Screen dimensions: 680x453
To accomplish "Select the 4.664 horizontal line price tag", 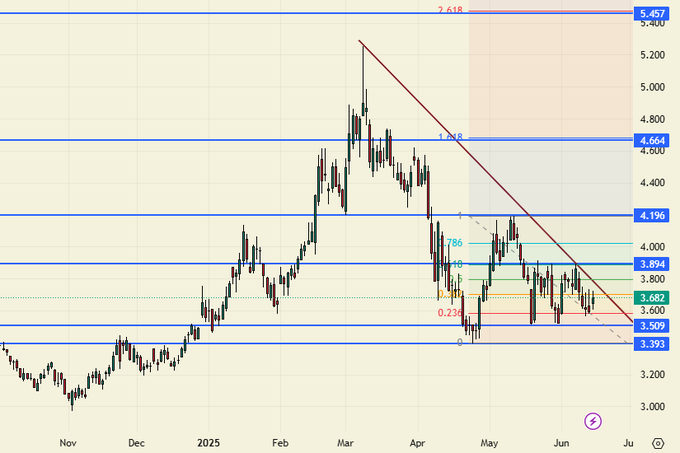I will click(657, 140).
